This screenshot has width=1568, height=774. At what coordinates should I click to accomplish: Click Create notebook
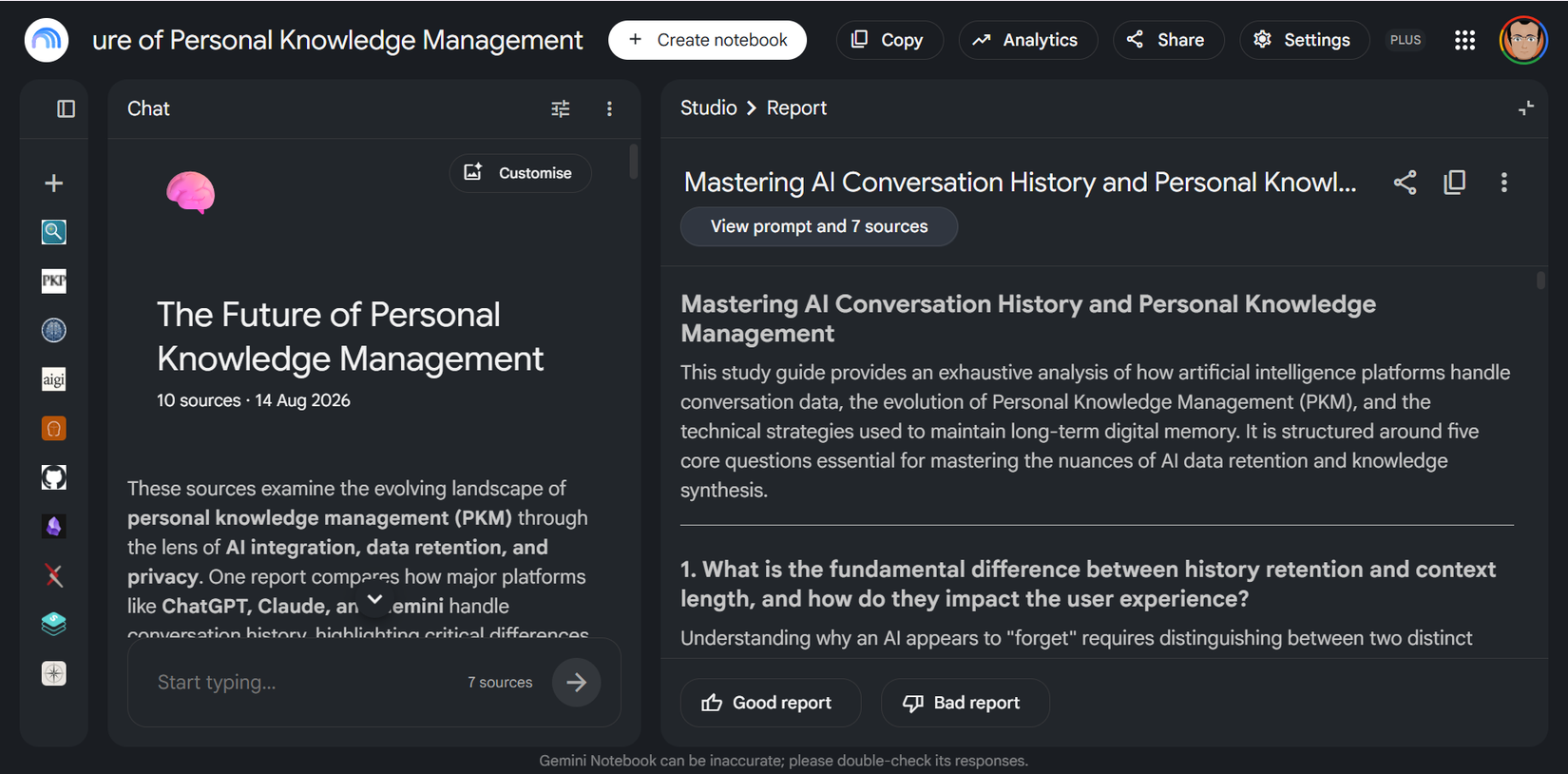click(x=708, y=40)
